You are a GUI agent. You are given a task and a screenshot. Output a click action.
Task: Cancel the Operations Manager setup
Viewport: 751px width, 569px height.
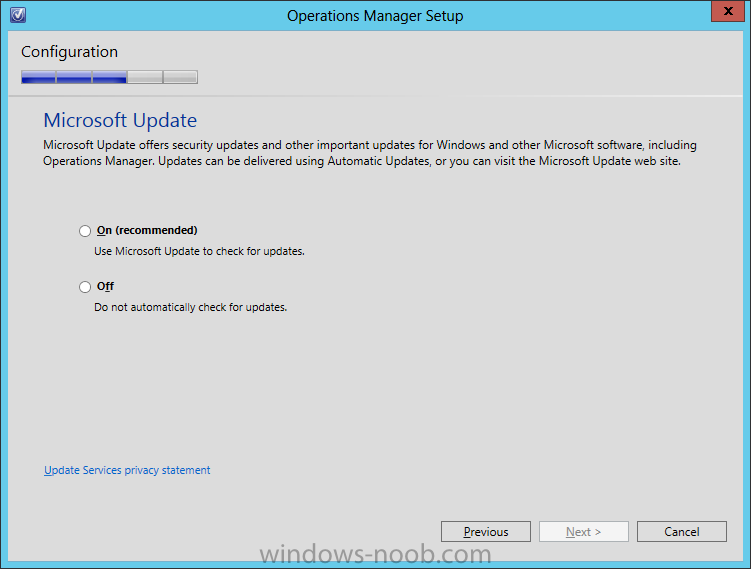coord(682,532)
